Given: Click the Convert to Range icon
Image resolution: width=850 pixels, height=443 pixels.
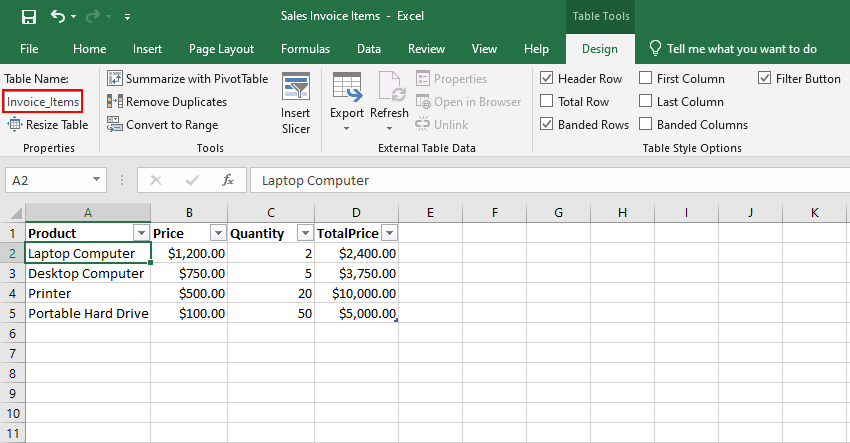Looking at the screenshot, I should [x=115, y=124].
